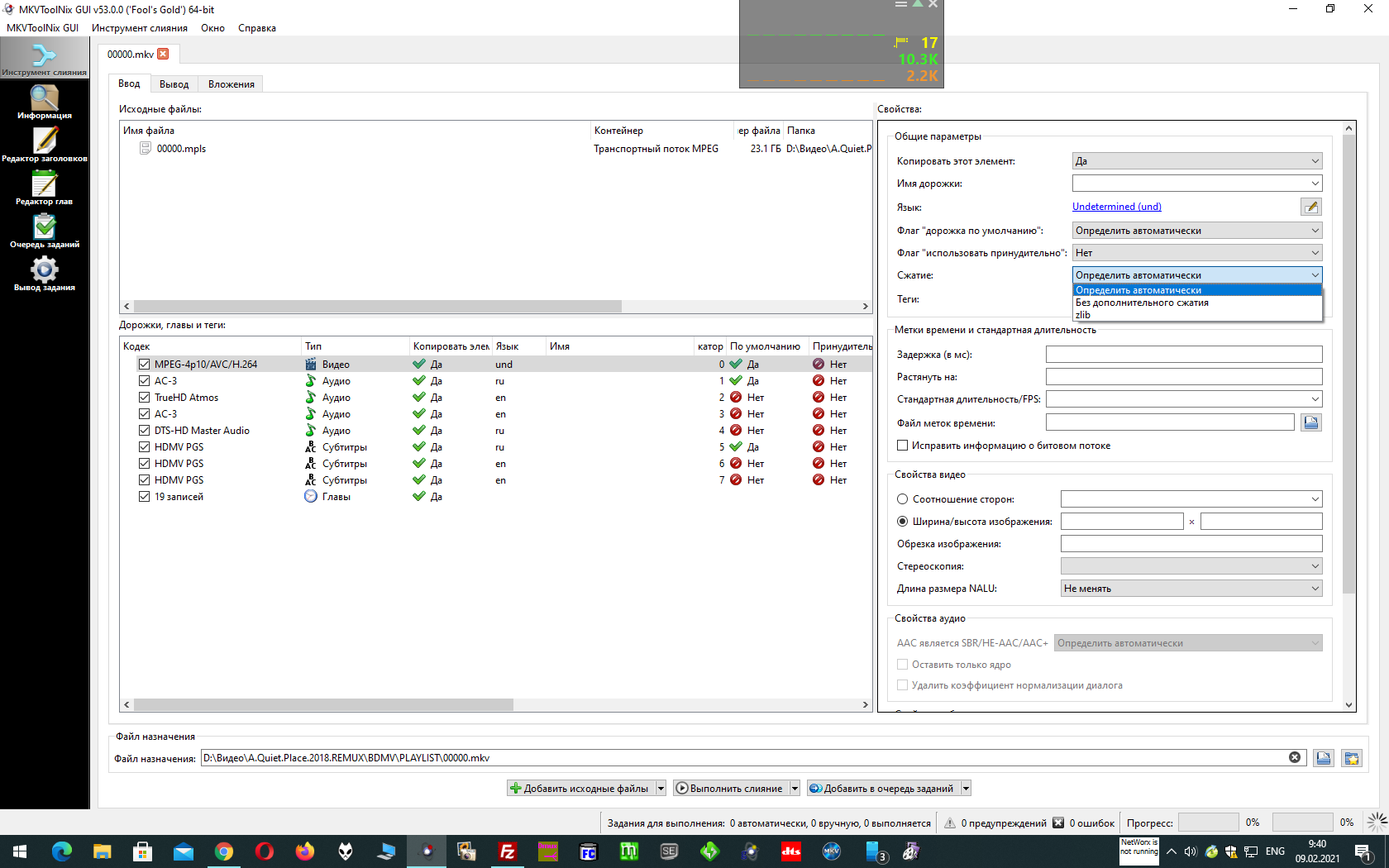This screenshot has height=868, width=1389.
Task: Expand the Добавить исходные файлы dropdown arrow
Action: (x=661, y=789)
